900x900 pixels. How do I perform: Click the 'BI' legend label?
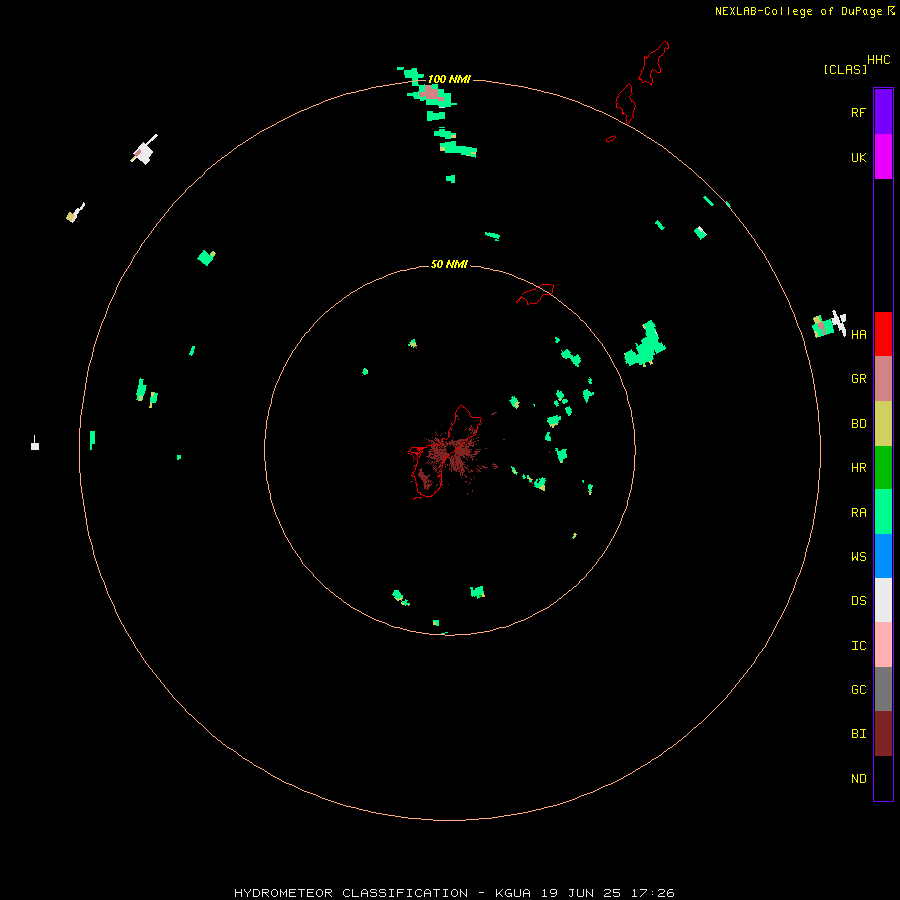click(858, 734)
